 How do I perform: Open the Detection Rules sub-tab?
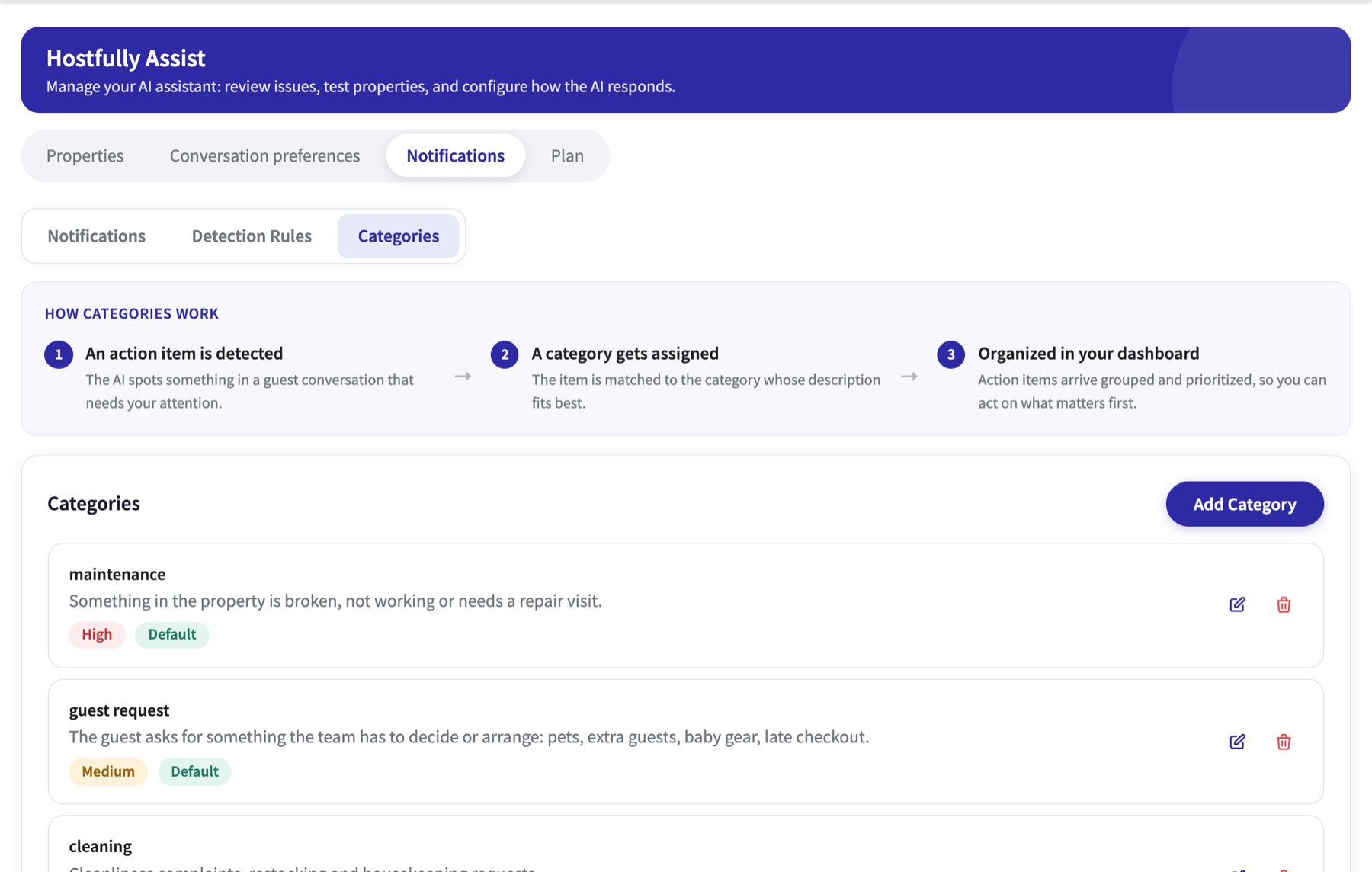[x=252, y=236]
